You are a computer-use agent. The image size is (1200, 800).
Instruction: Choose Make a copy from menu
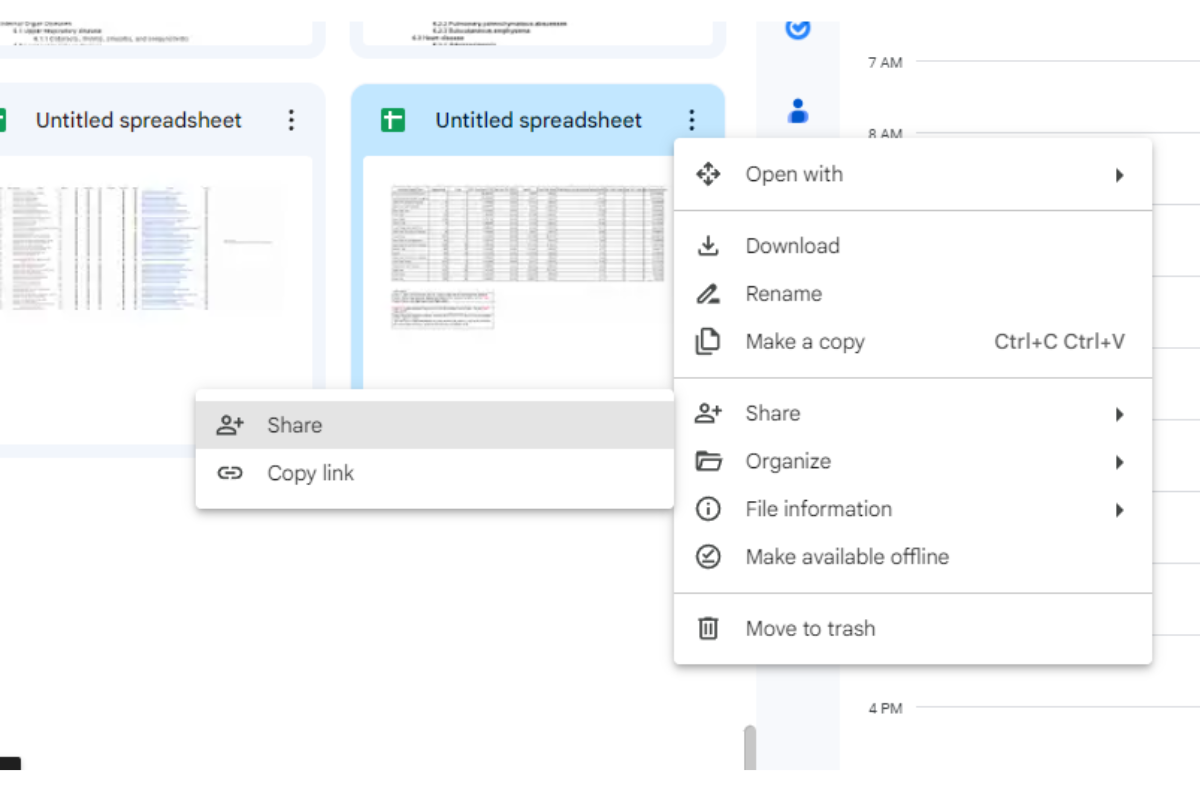[804, 342]
